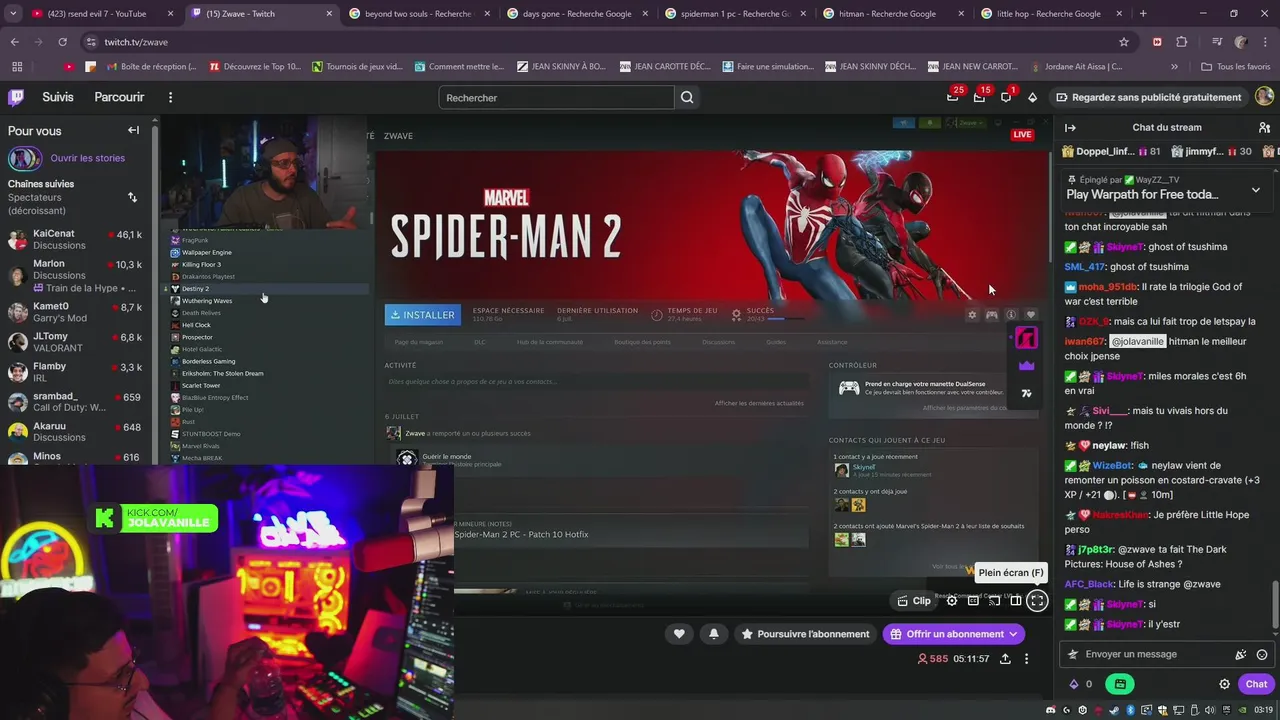
Task: Open Parcourir page
Action: (119, 97)
